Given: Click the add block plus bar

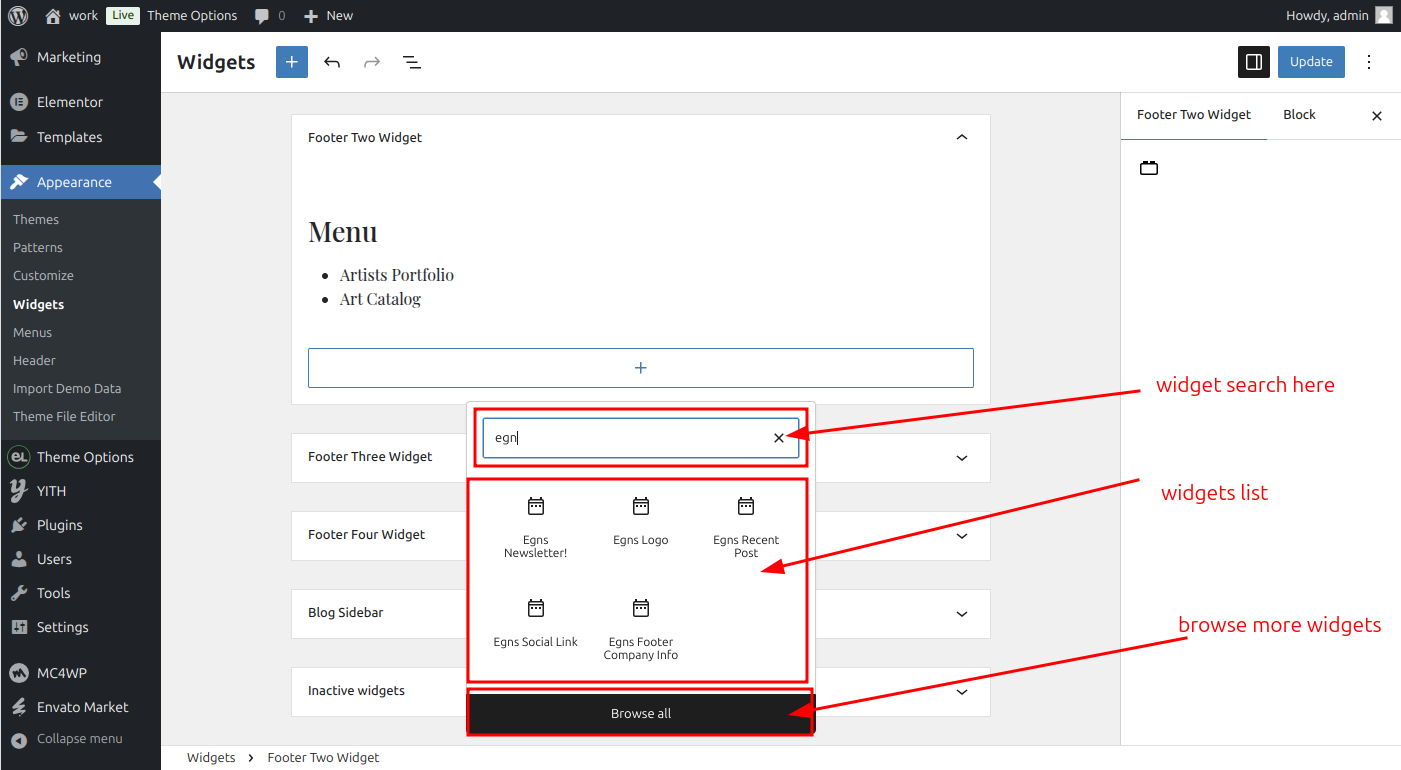Looking at the screenshot, I should click(641, 368).
